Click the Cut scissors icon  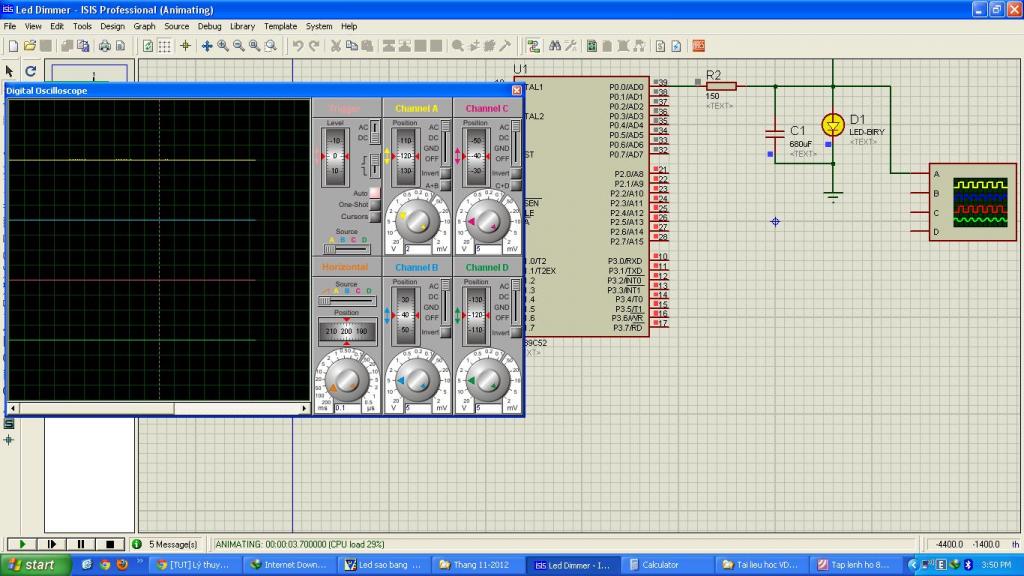[336, 46]
